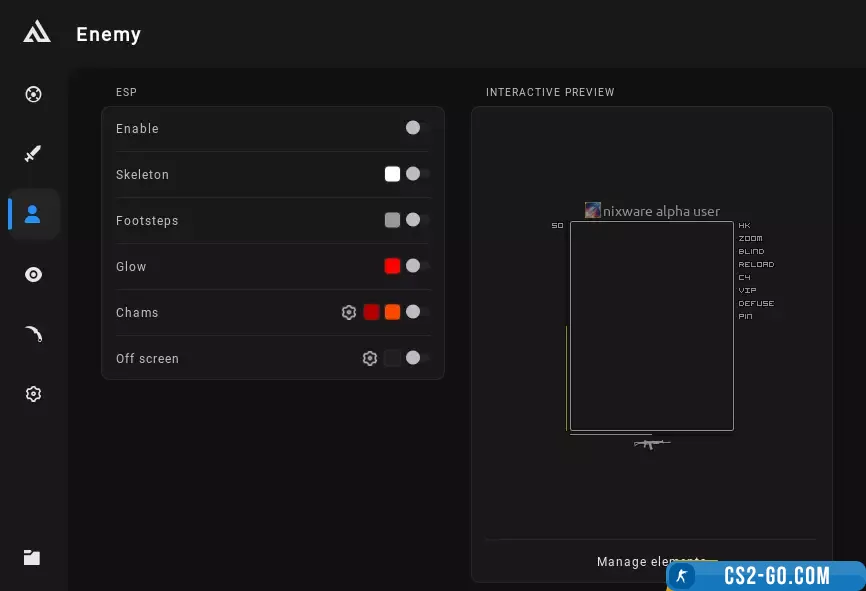Open the aimbot target icon in sidebar
Viewport: 866px width, 591px height.
33,95
